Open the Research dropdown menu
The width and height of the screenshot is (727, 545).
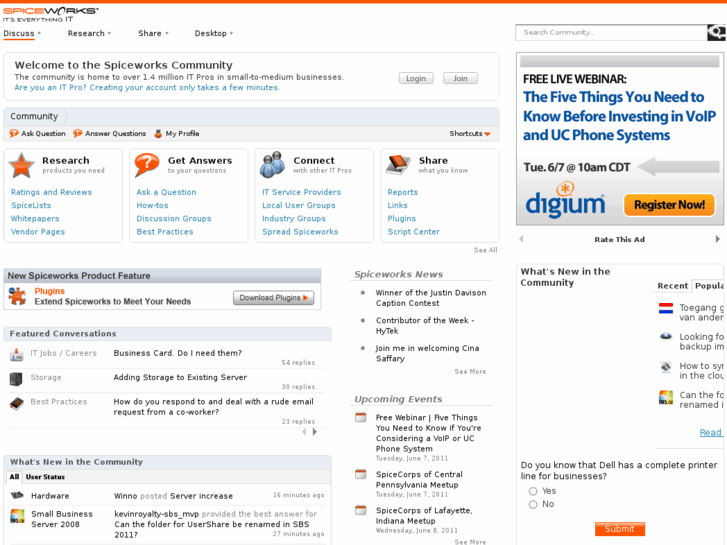pyautogui.click(x=89, y=33)
